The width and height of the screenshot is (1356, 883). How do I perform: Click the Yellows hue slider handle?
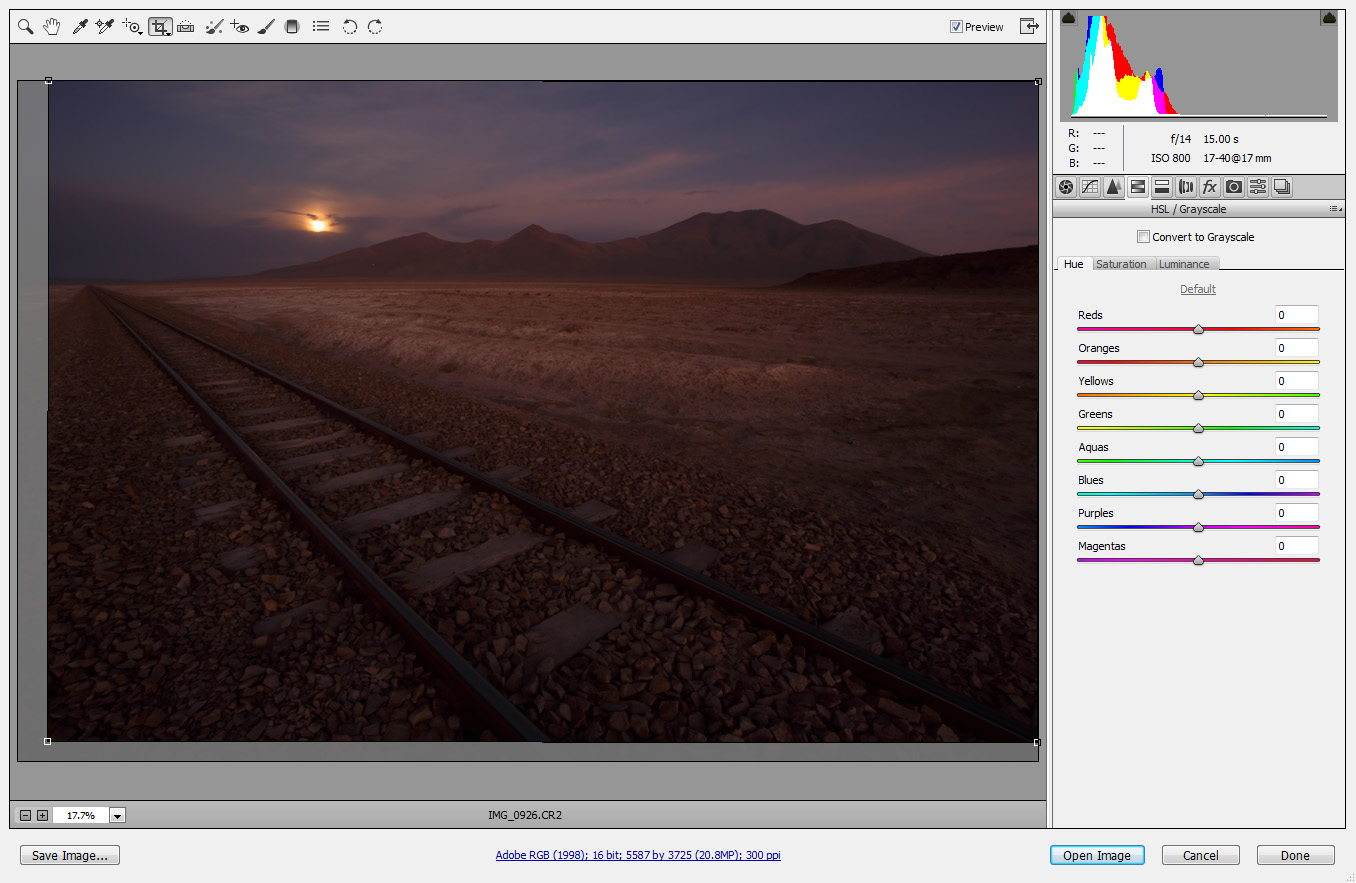(1198, 395)
